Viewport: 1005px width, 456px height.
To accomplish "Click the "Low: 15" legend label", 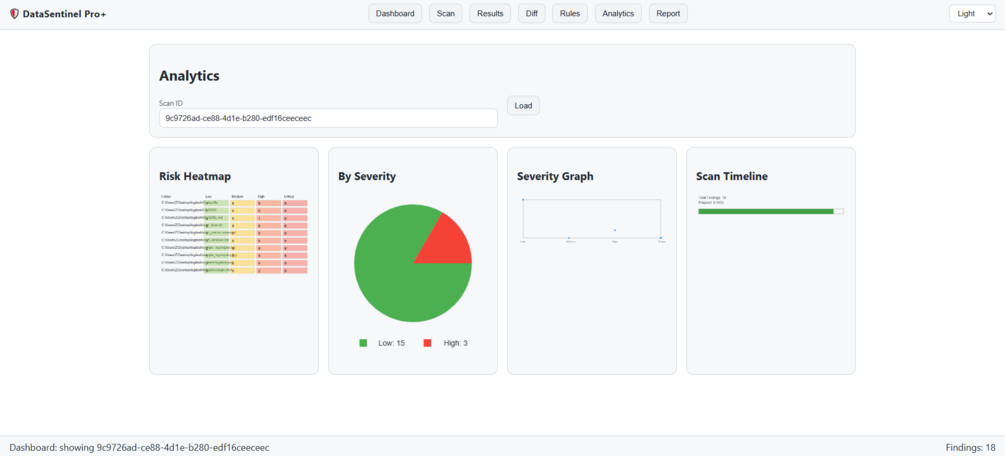I will point(392,343).
